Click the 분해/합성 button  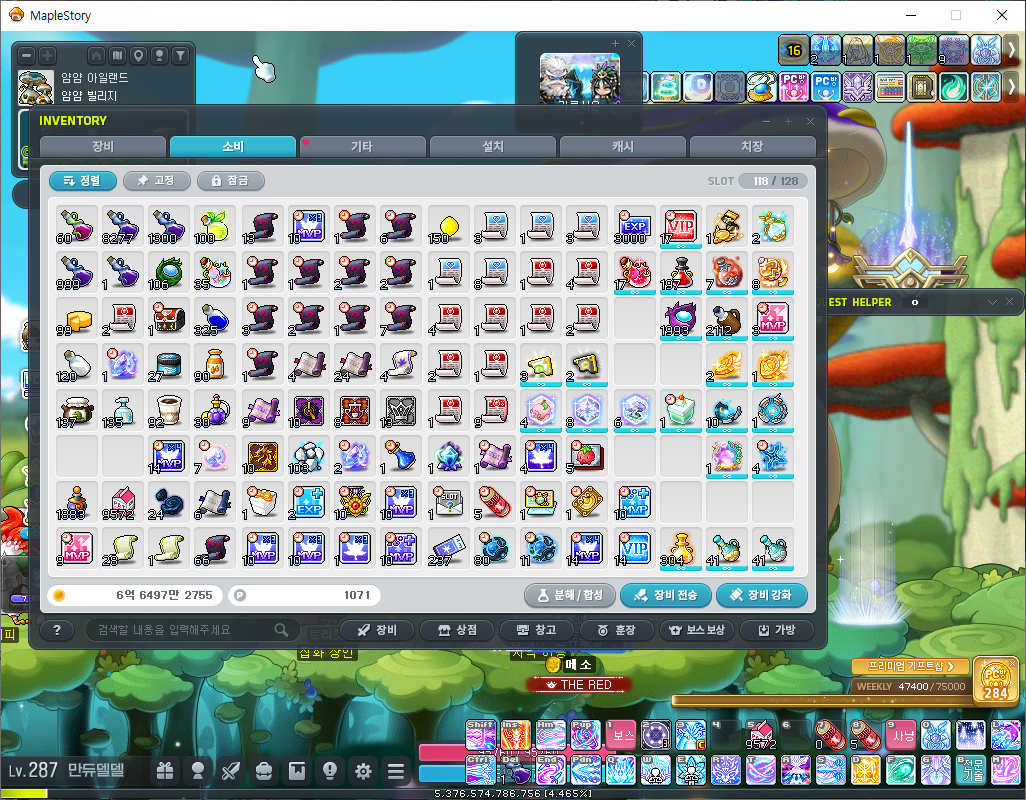570,595
